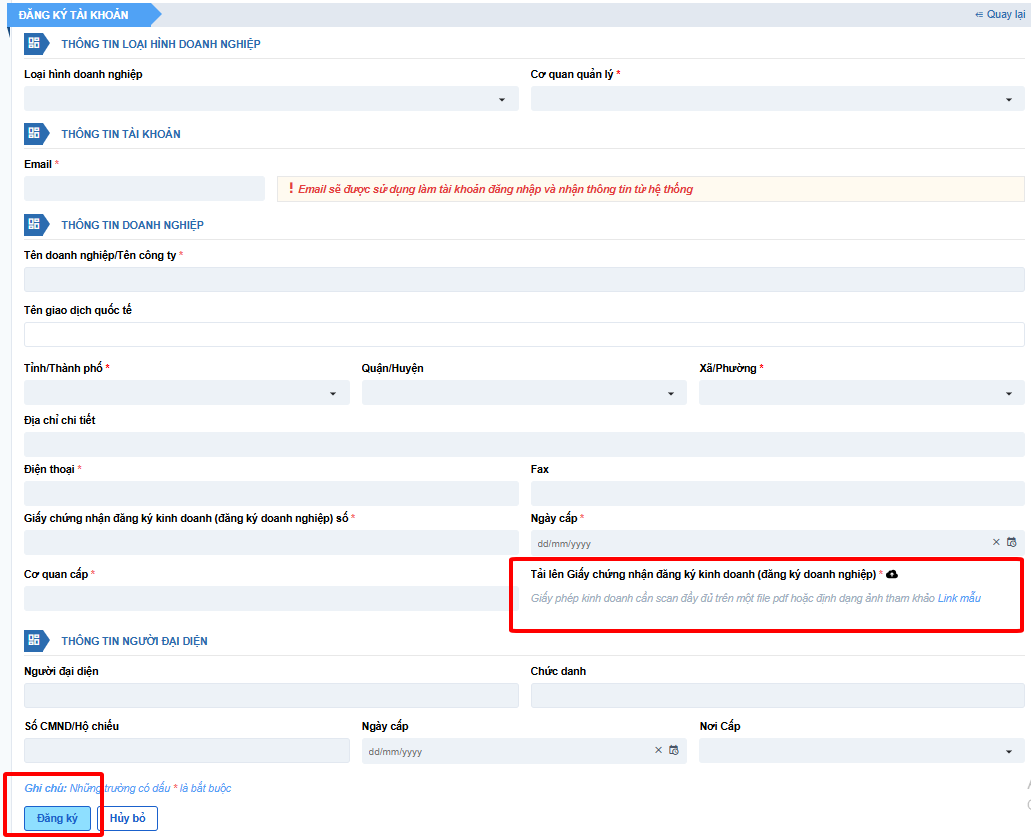Screen dimensions: 1031x837
Task: Click the Chức danh input field
Action: click(777, 696)
